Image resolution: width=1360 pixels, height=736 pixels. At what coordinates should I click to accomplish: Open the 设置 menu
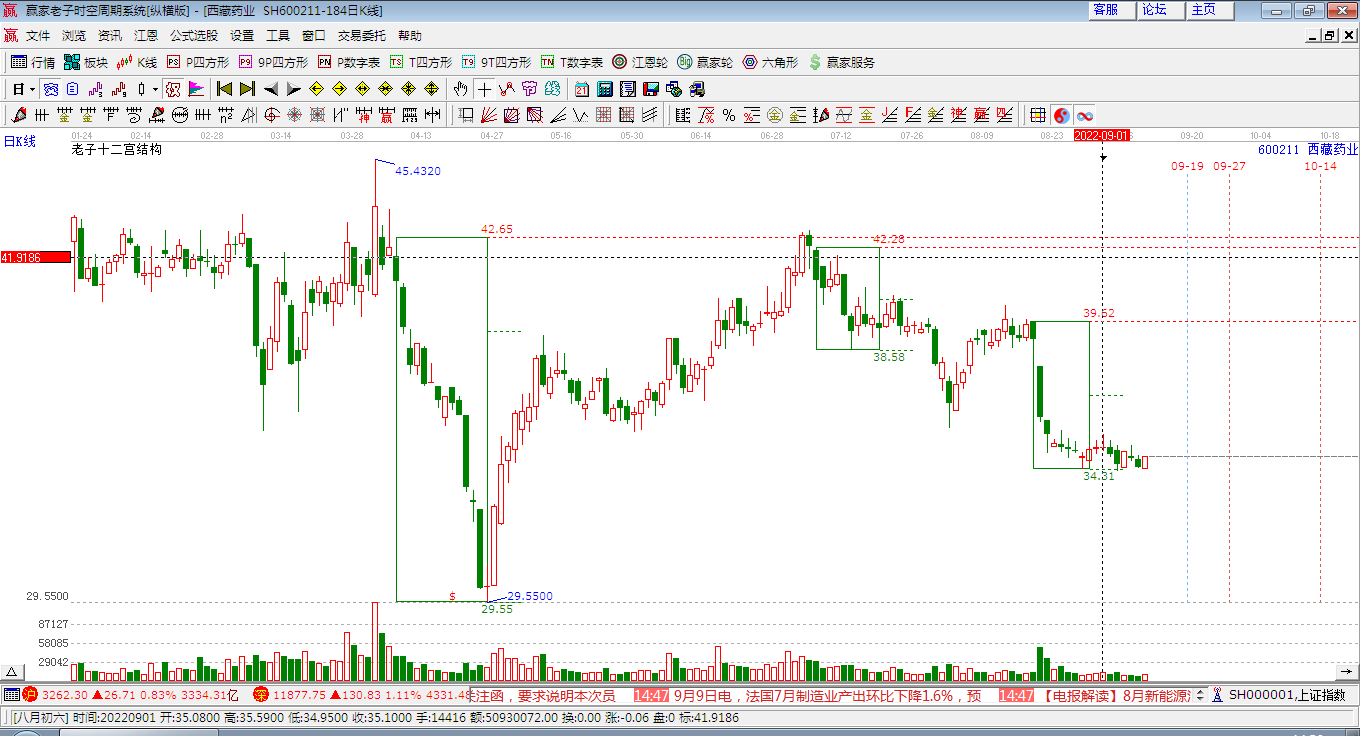click(242, 35)
